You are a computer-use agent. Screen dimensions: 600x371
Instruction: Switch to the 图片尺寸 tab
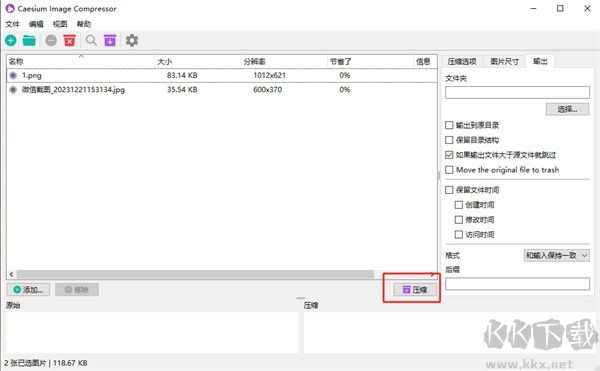504,61
